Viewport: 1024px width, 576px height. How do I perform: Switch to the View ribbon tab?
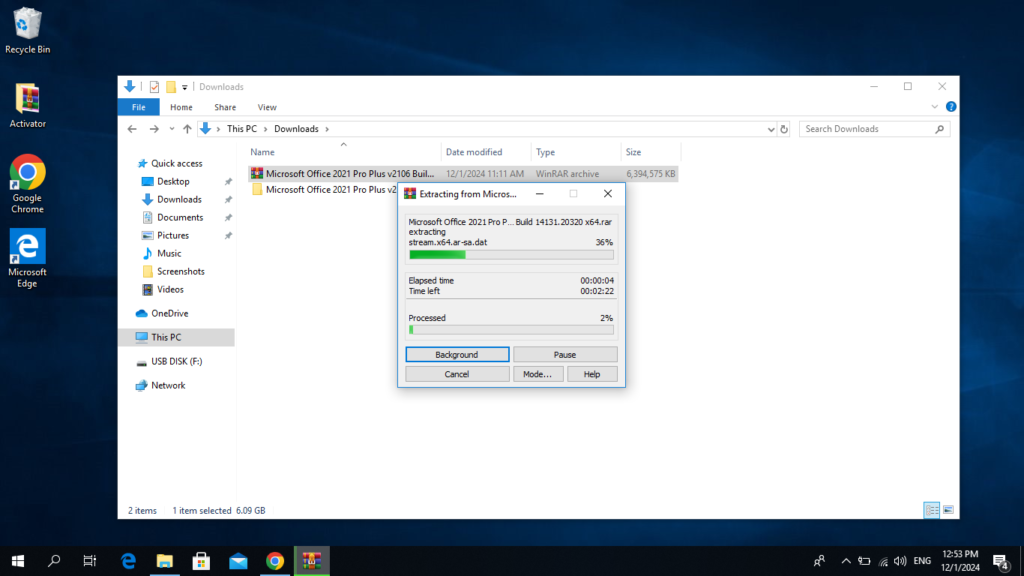(266, 107)
